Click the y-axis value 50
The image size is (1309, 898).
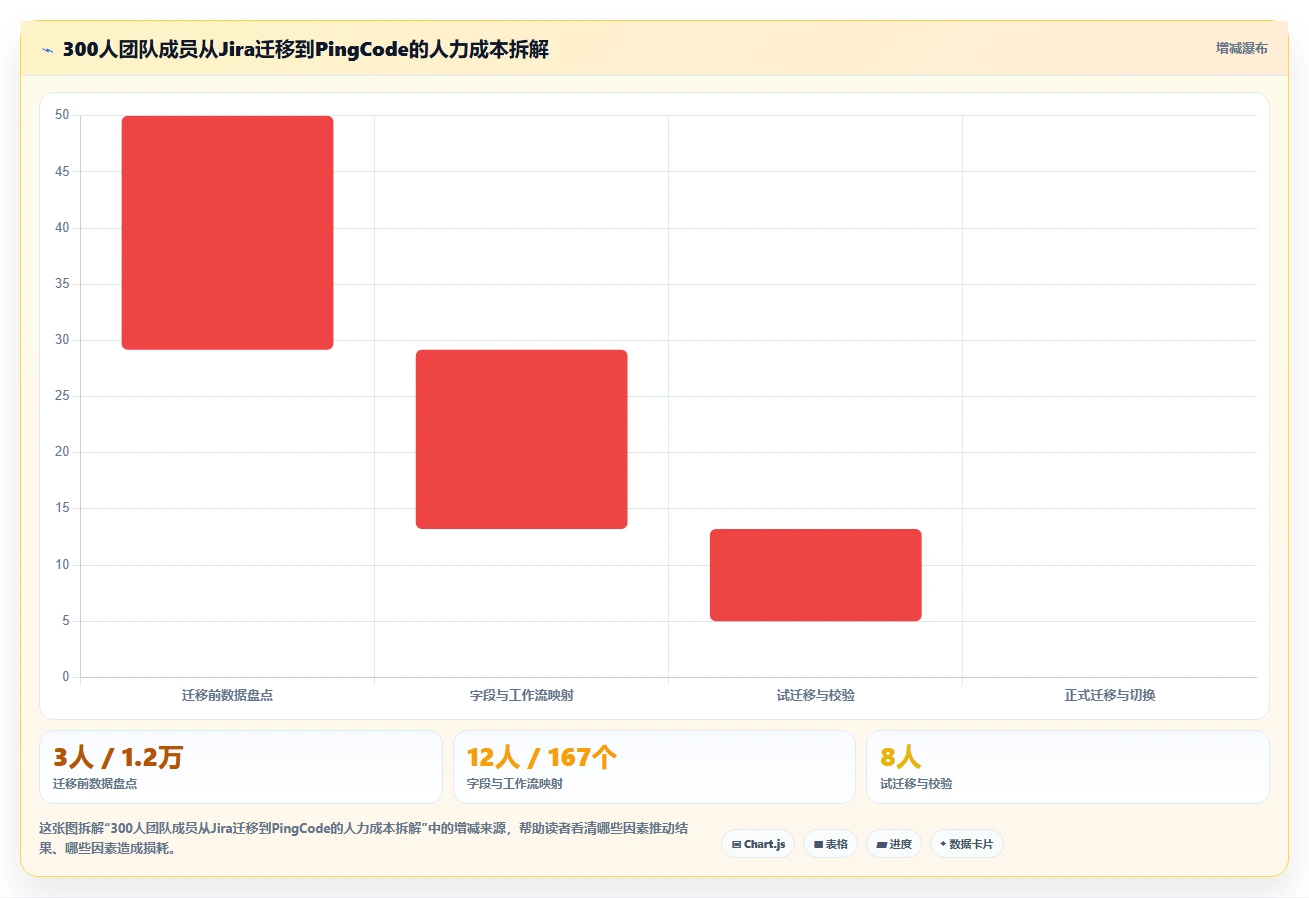tap(62, 115)
